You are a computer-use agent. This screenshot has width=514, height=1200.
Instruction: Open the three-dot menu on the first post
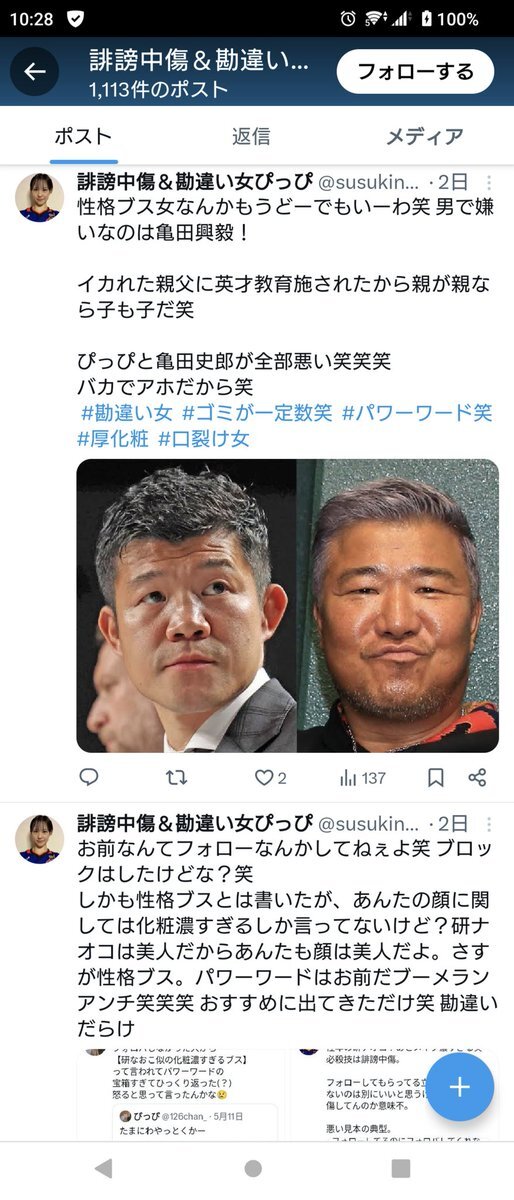[488, 182]
